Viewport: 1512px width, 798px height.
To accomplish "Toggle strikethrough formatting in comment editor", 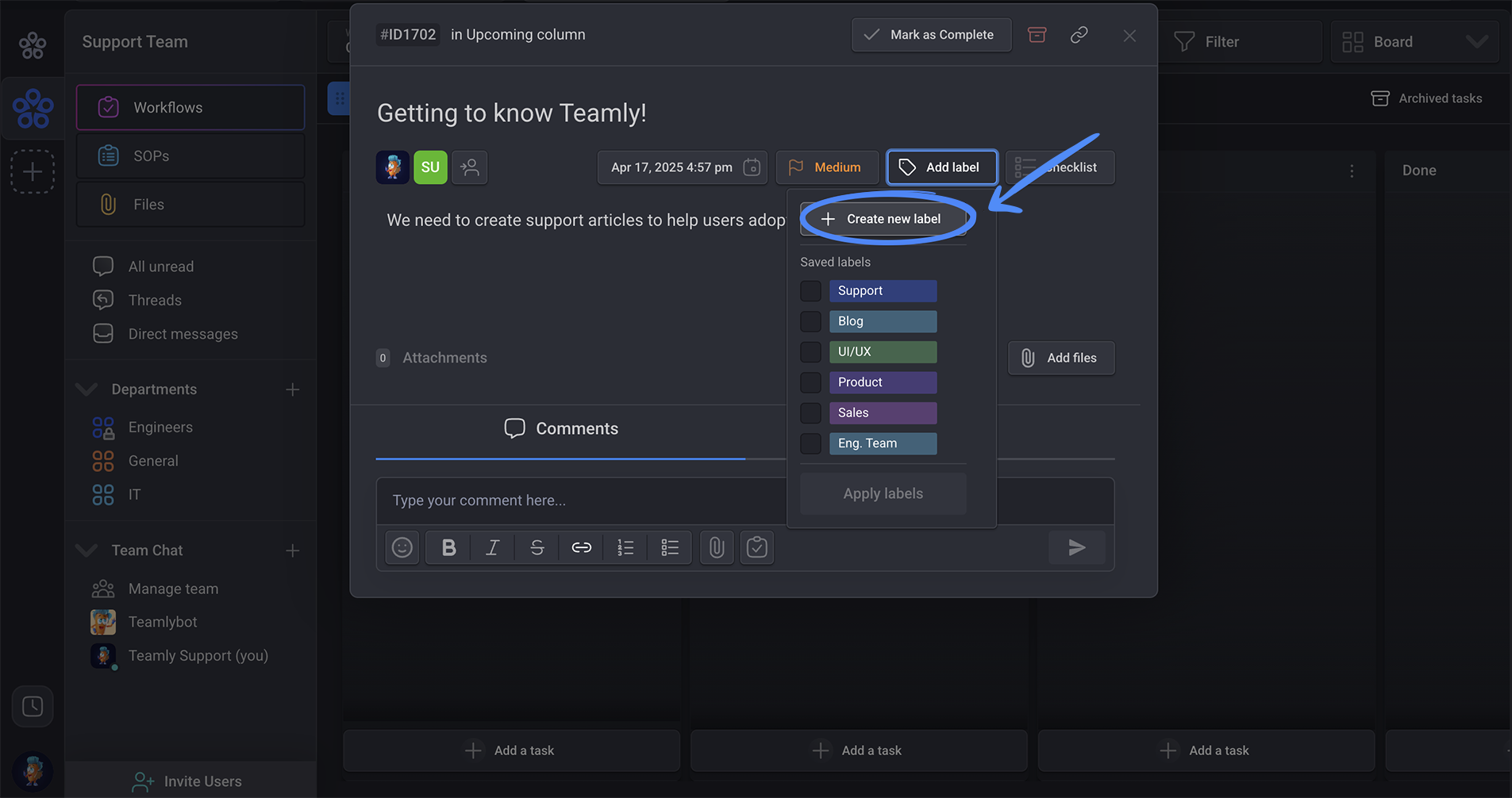I will (537, 547).
